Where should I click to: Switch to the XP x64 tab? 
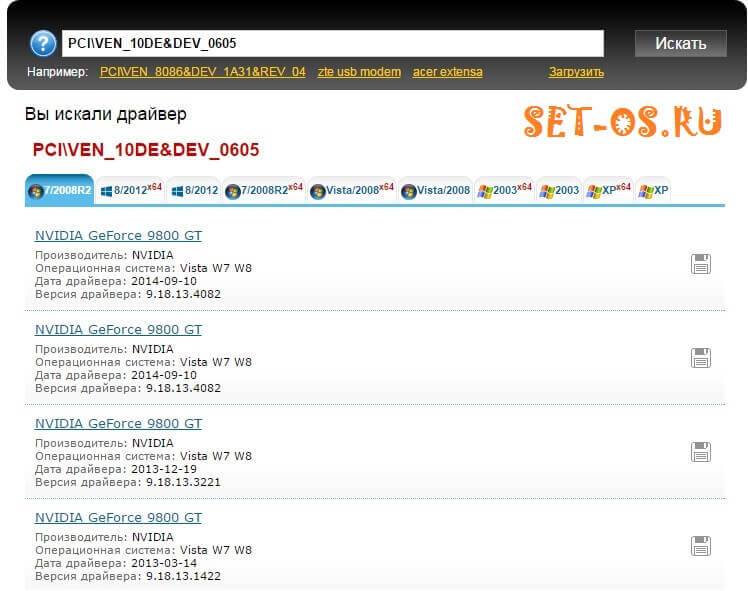click(608, 190)
